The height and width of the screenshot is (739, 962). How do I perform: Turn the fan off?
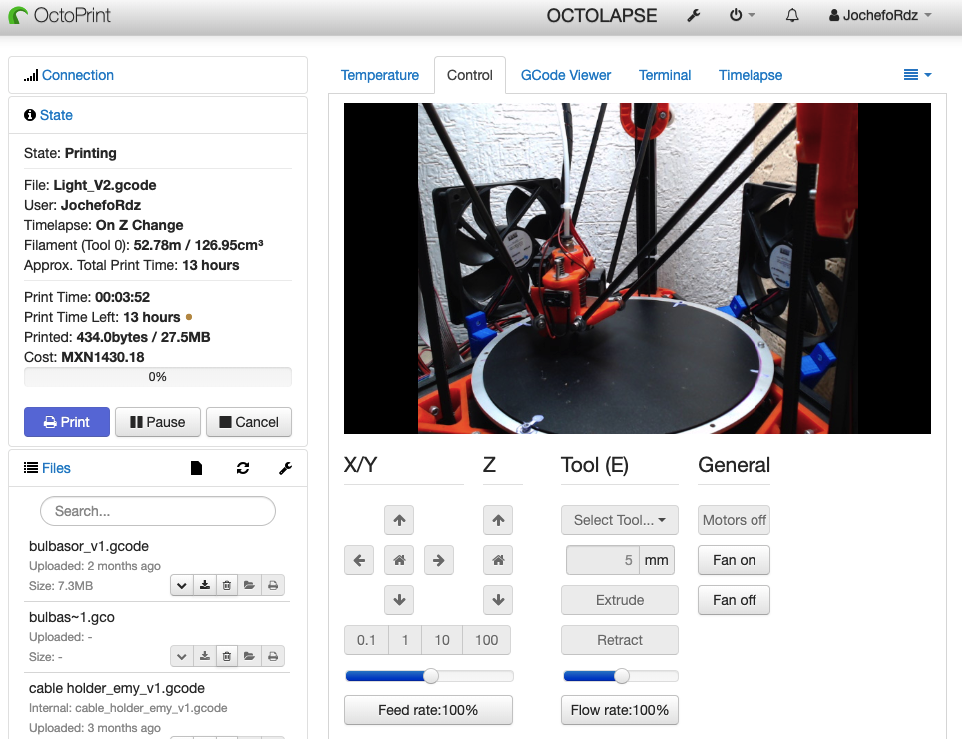tap(734, 600)
